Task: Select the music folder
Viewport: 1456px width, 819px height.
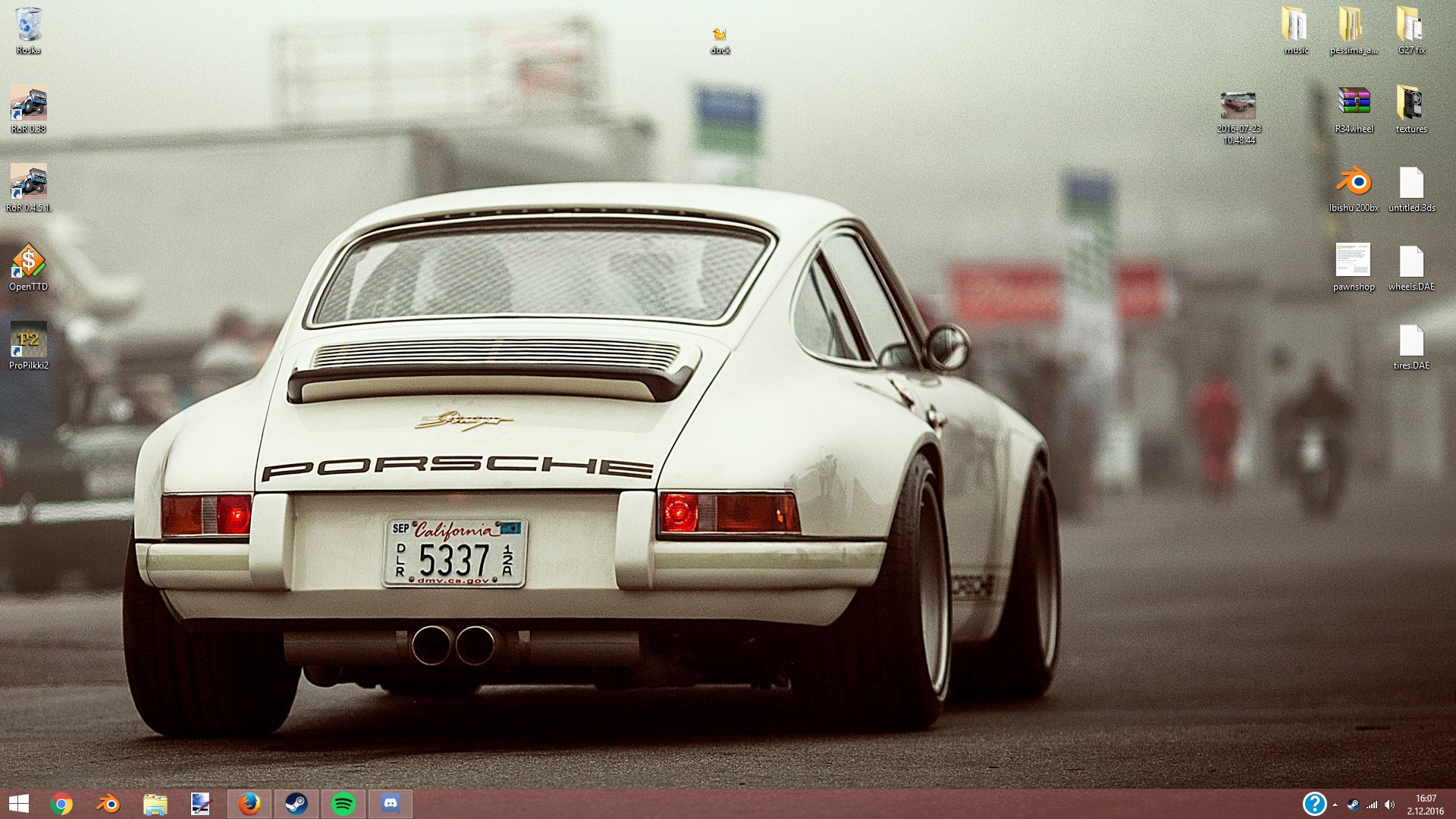Action: tap(1296, 30)
